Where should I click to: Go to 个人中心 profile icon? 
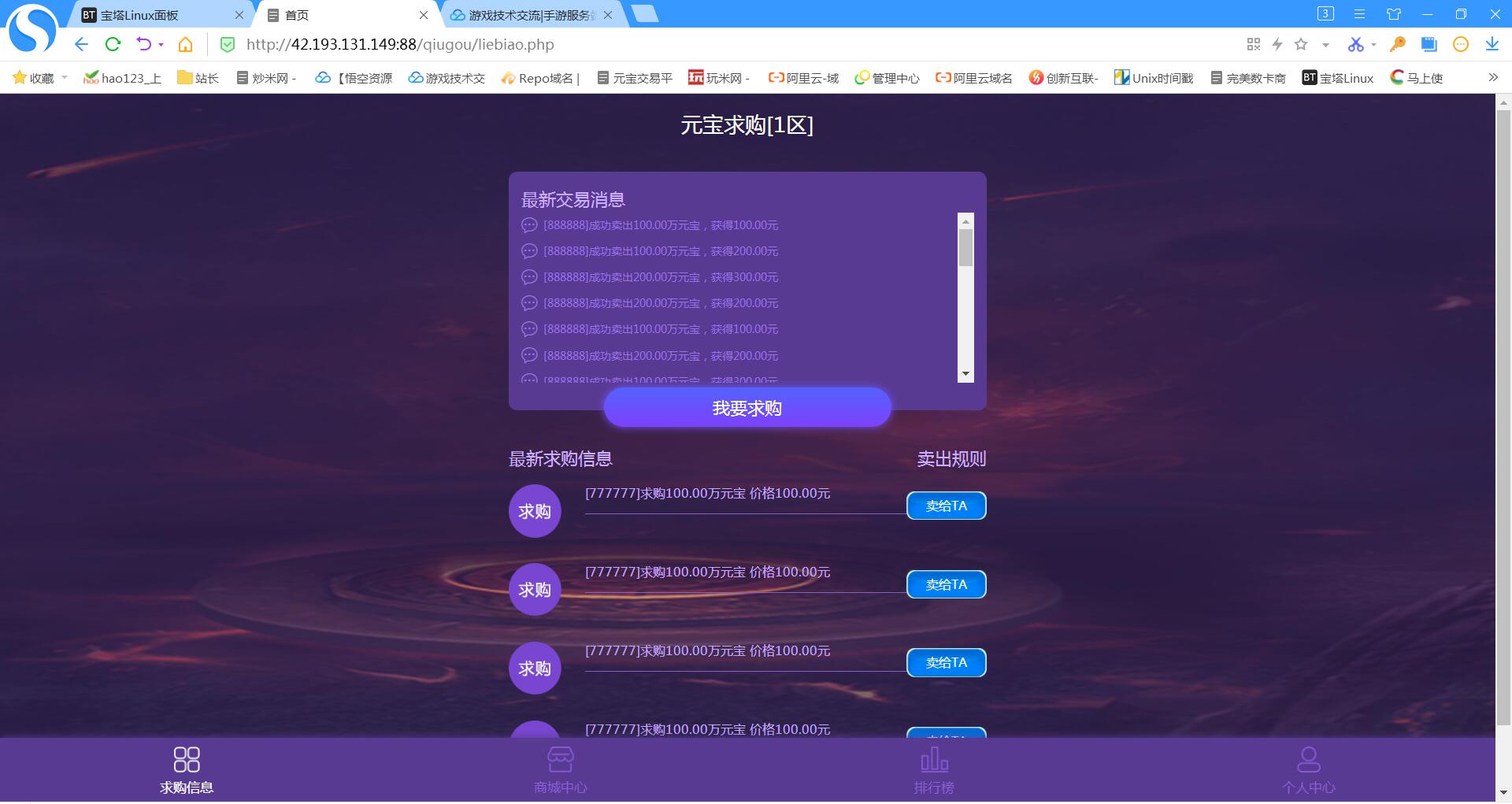tap(1308, 761)
